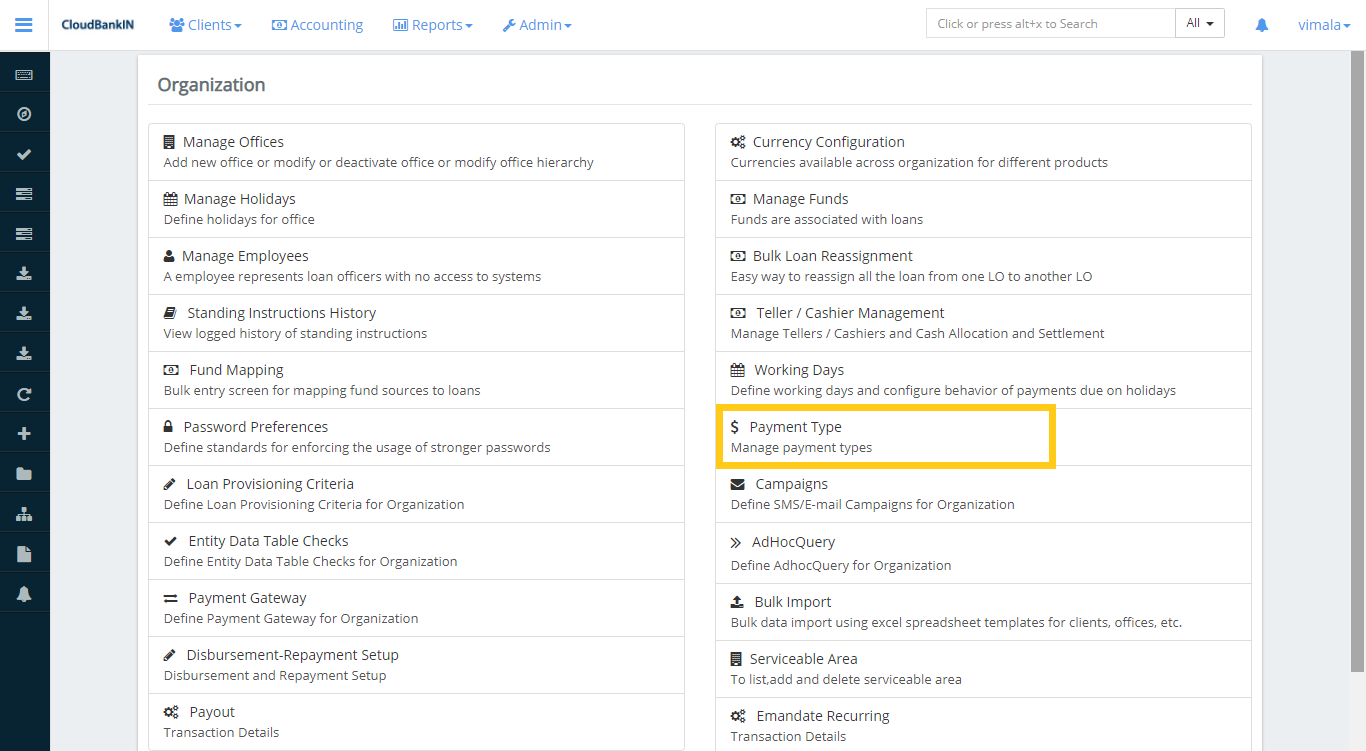Open the folder icon in left sidebar
Image resolution: width=1366 pixels, height=751 pixels.
(24, 474)
